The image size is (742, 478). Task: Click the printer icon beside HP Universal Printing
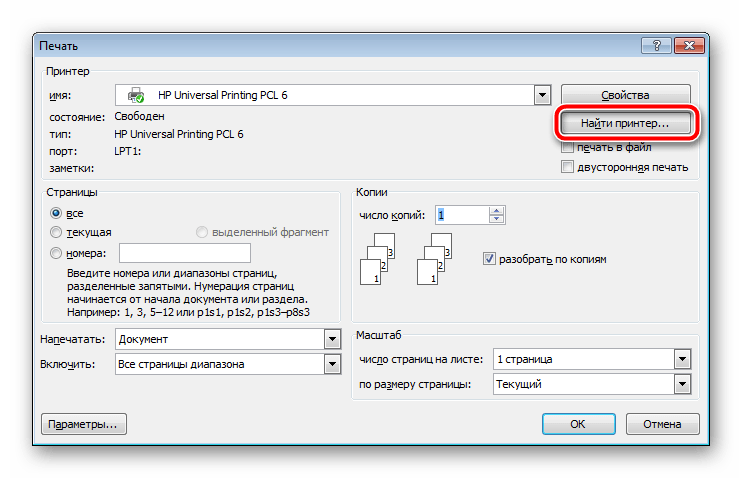click(136, 95)
